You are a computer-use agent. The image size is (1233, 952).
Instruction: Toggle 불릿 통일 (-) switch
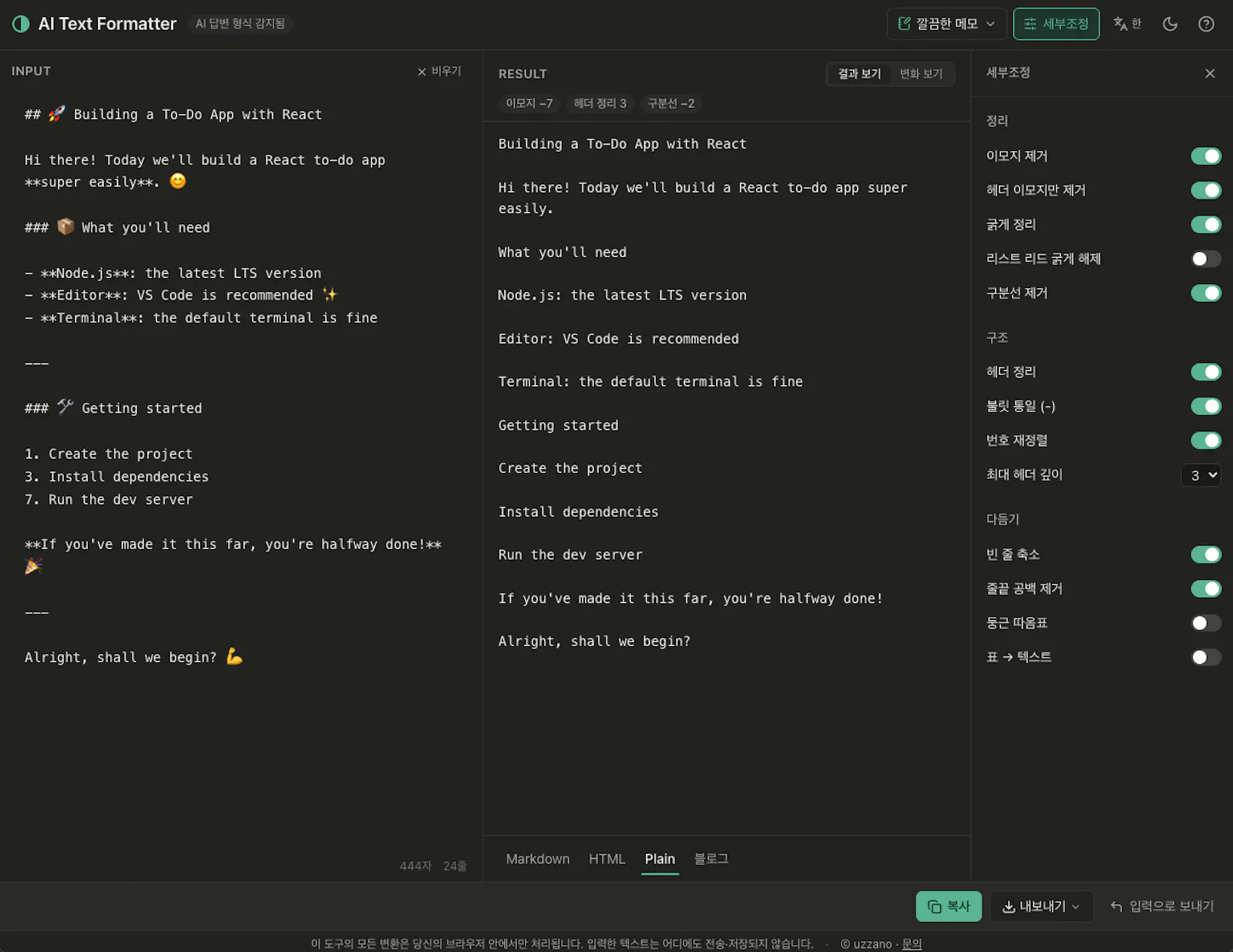pos(1206,406)
